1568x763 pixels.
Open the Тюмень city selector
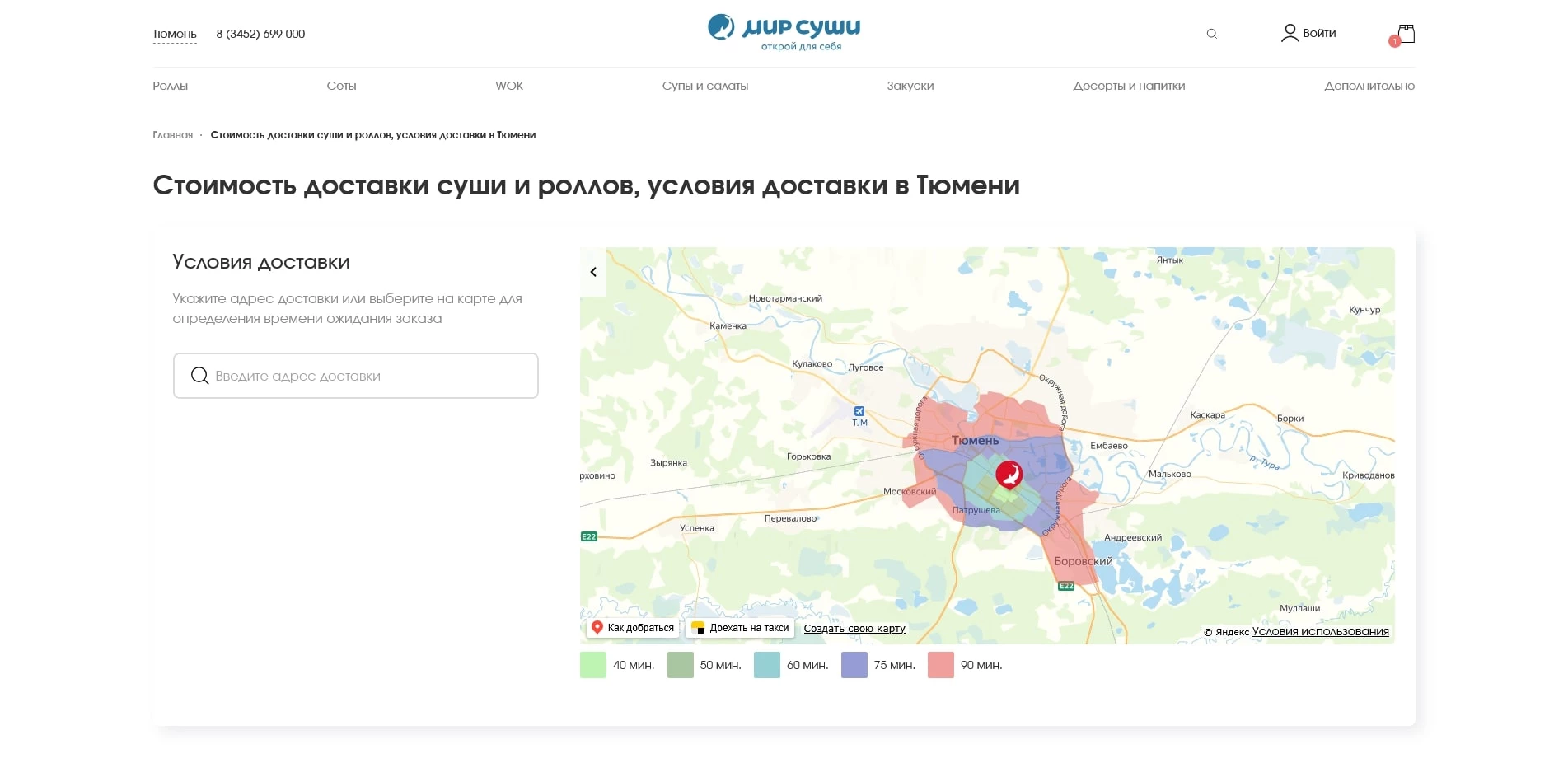coord(174,34)
